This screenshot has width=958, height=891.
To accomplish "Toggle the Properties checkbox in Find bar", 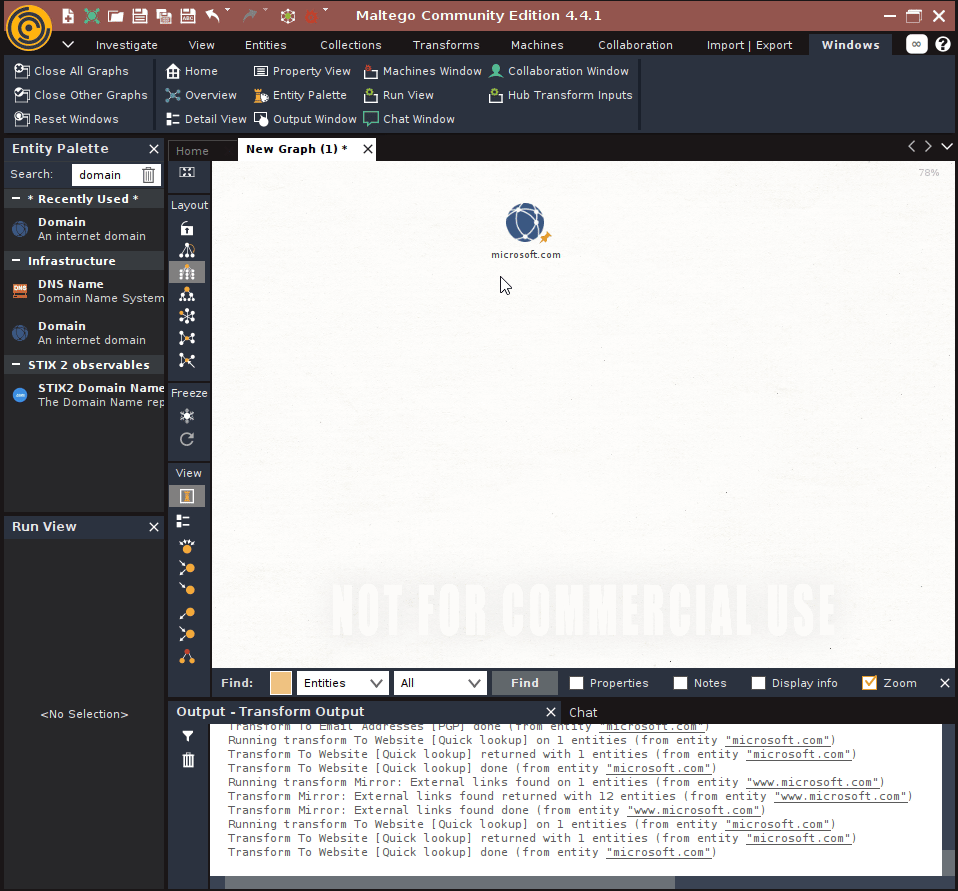I will coord(576,683).
